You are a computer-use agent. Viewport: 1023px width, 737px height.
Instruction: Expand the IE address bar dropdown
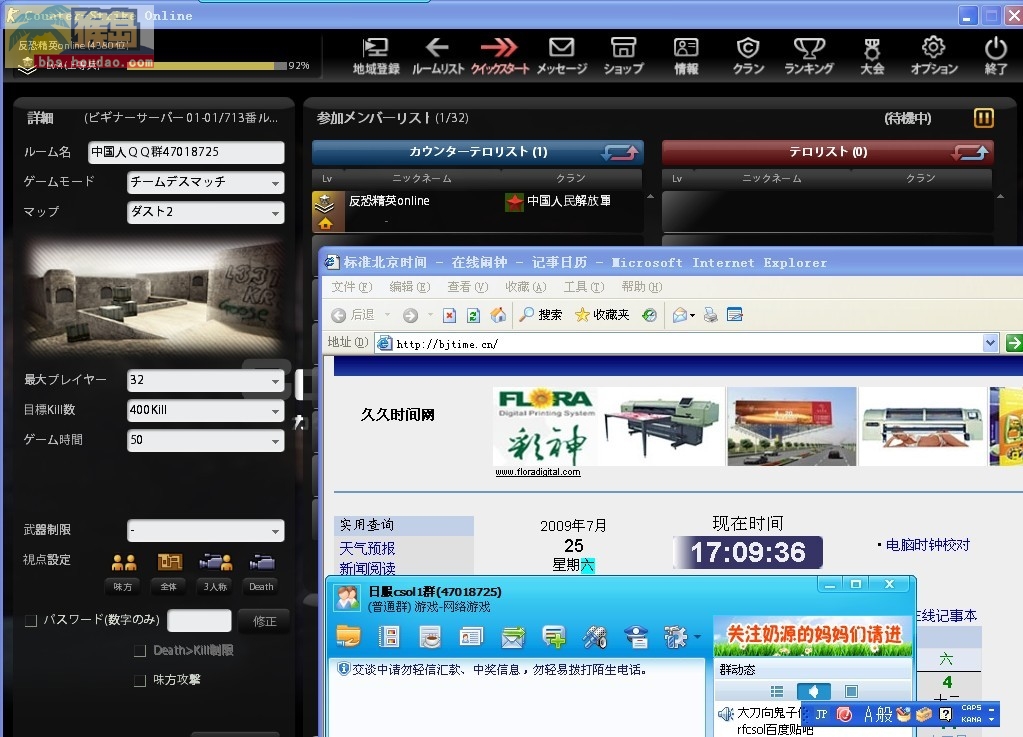(990, 342)
